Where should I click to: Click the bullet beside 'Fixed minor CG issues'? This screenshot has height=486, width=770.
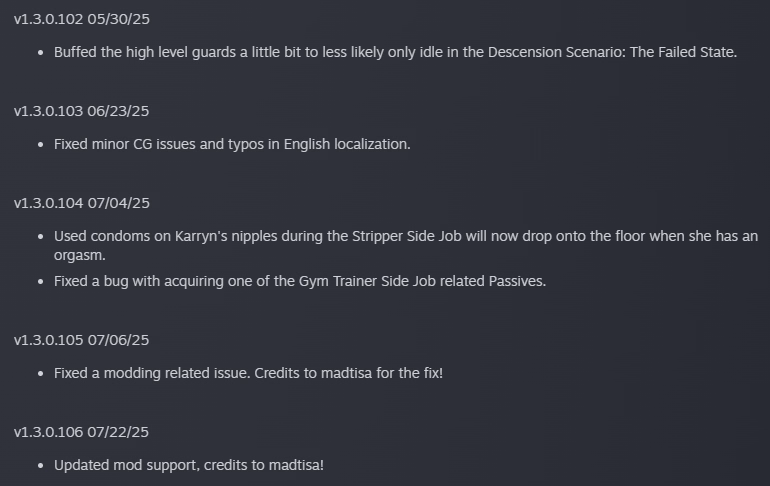pyautogui.click(x=40, y=144)
